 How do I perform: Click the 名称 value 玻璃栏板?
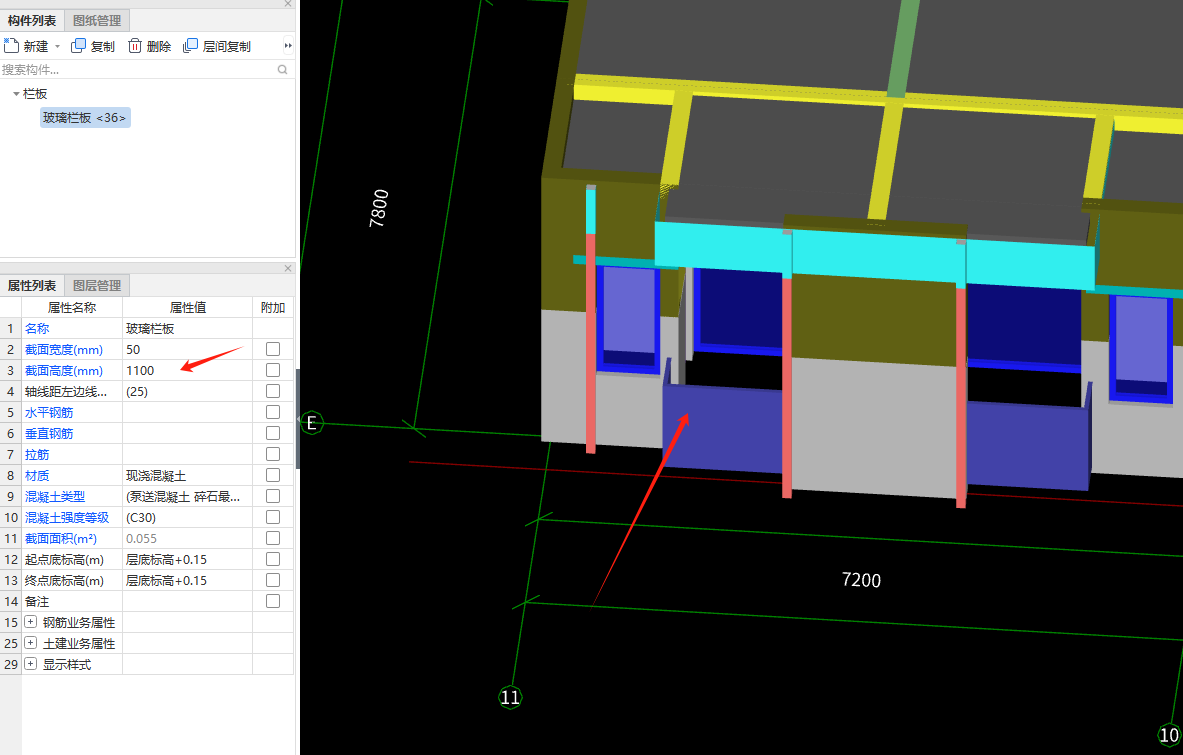(150, 329)
